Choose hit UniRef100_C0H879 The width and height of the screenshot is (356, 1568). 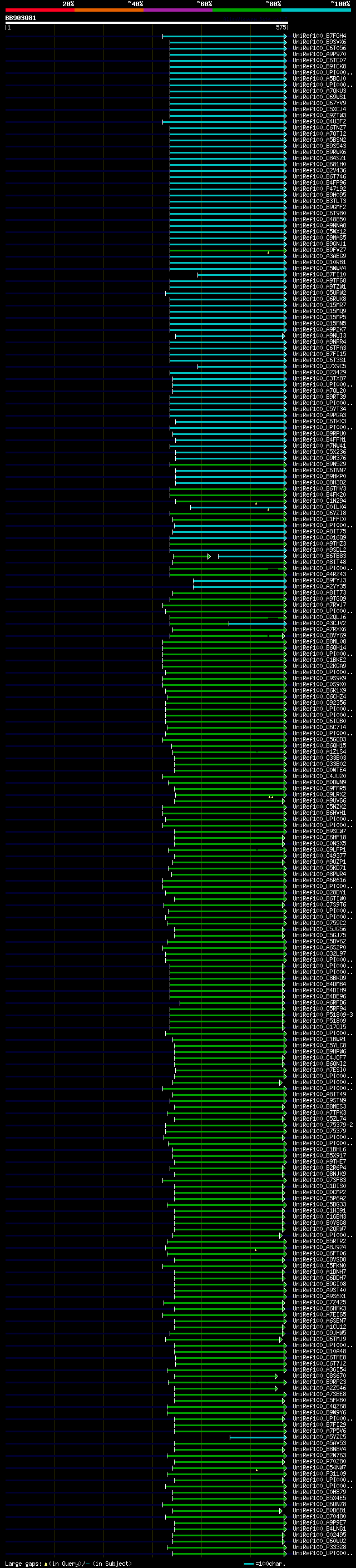click(319, 1491)
